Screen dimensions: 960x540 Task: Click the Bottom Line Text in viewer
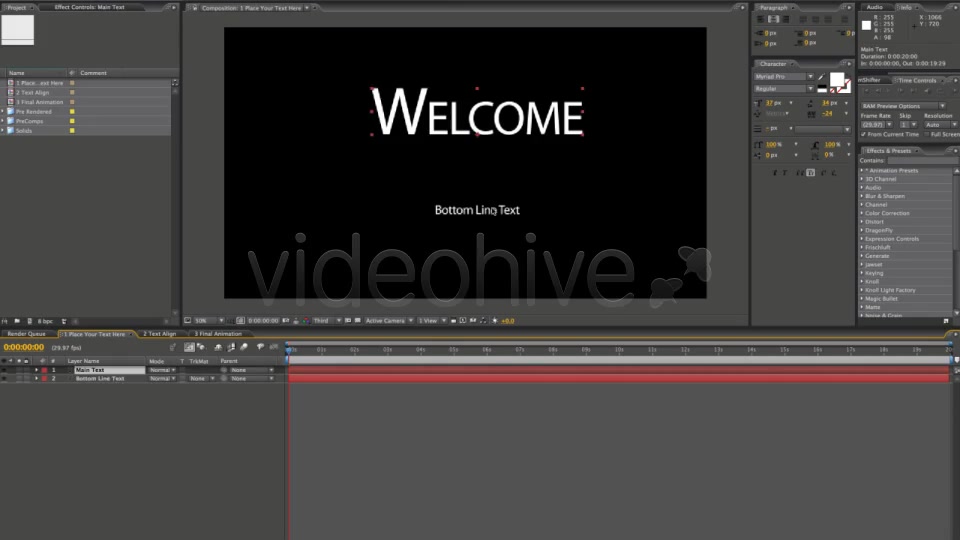coord(477,210)
